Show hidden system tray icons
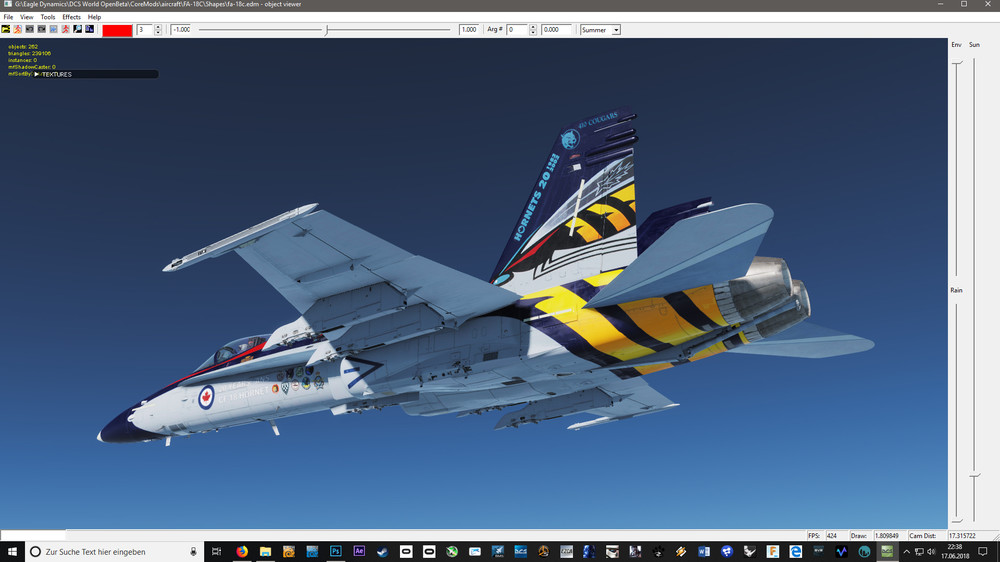1000x562 pixels. click(x=907, y=552)
